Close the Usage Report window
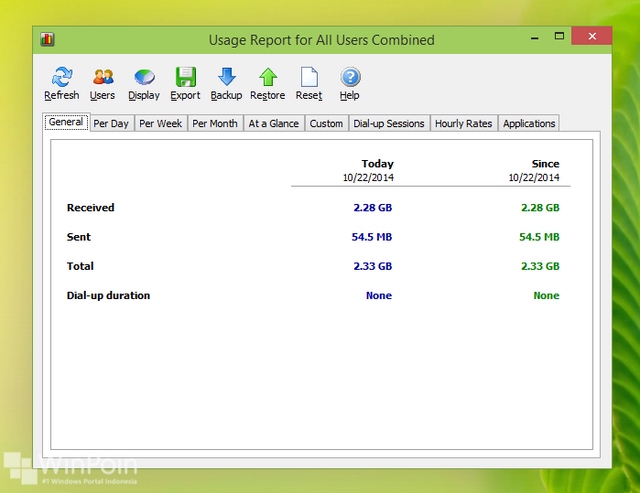Image resolution: width=640 pixels, height=493 pixels. 591,38
